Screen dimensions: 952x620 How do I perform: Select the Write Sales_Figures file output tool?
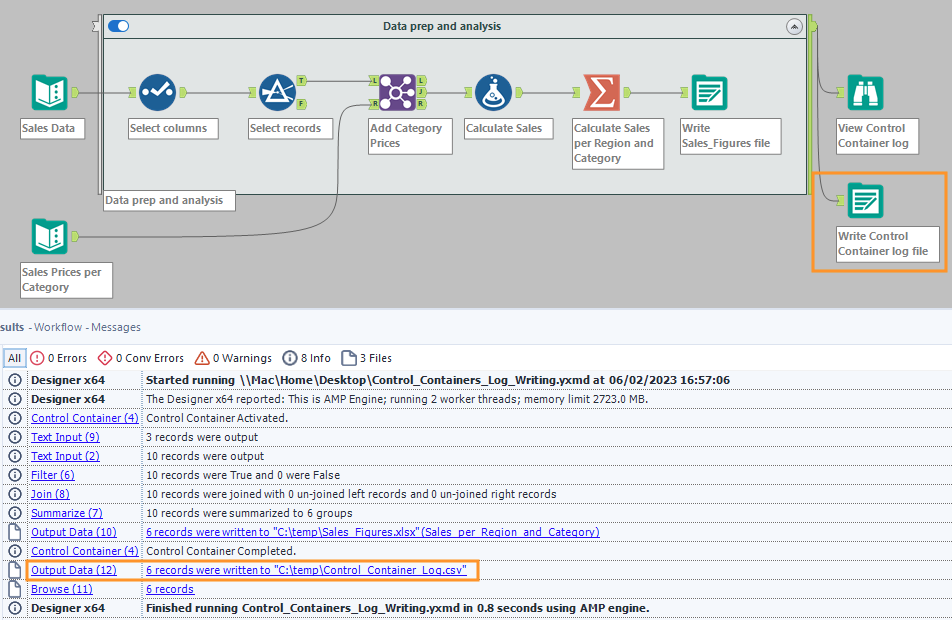click(x=710, y=93)
